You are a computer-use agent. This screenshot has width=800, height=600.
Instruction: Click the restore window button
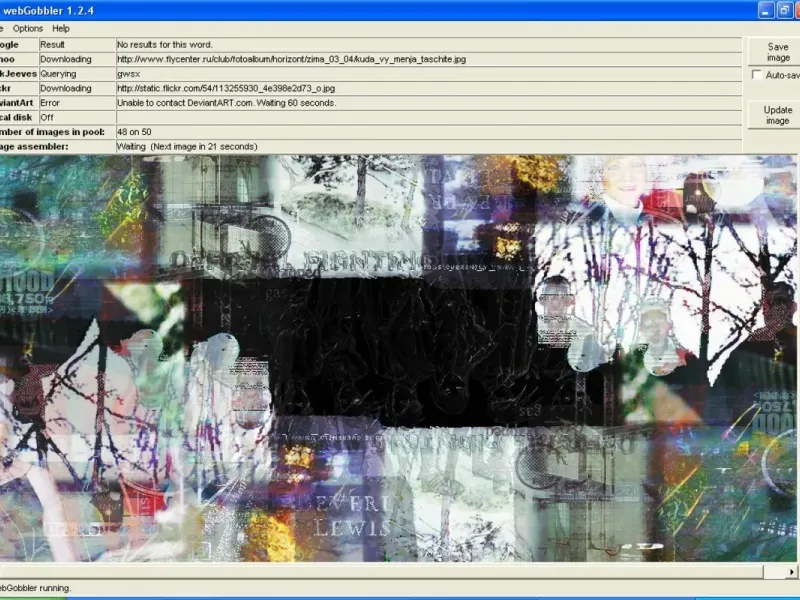point(785,10)
